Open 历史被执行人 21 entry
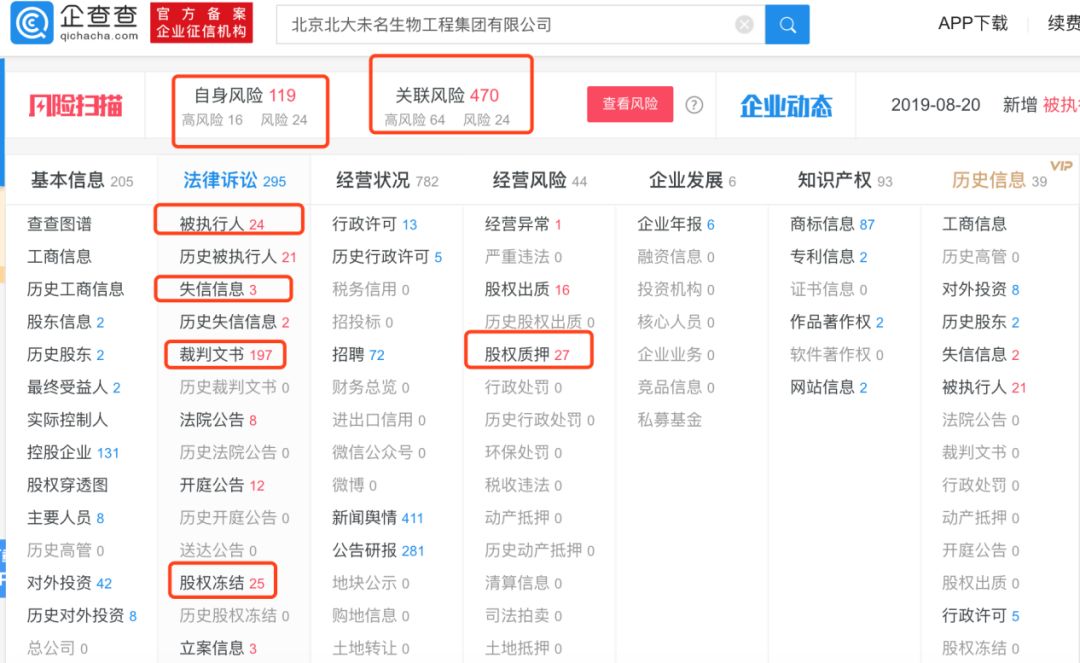The width and height of the screenshot is (1080, 663). coord(238,257)
